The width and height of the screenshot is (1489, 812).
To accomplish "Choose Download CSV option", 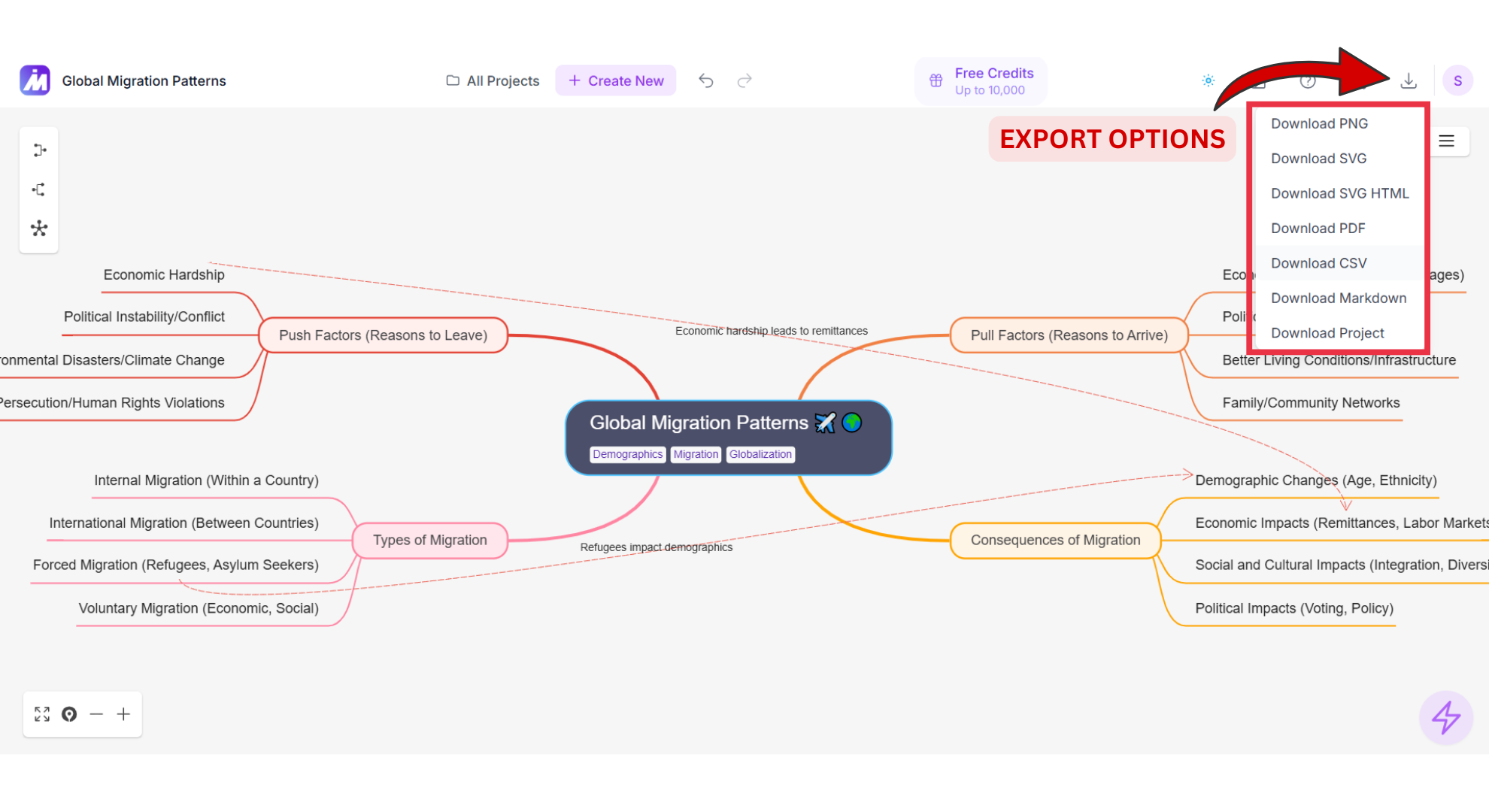I will [x=1318, y=263].
